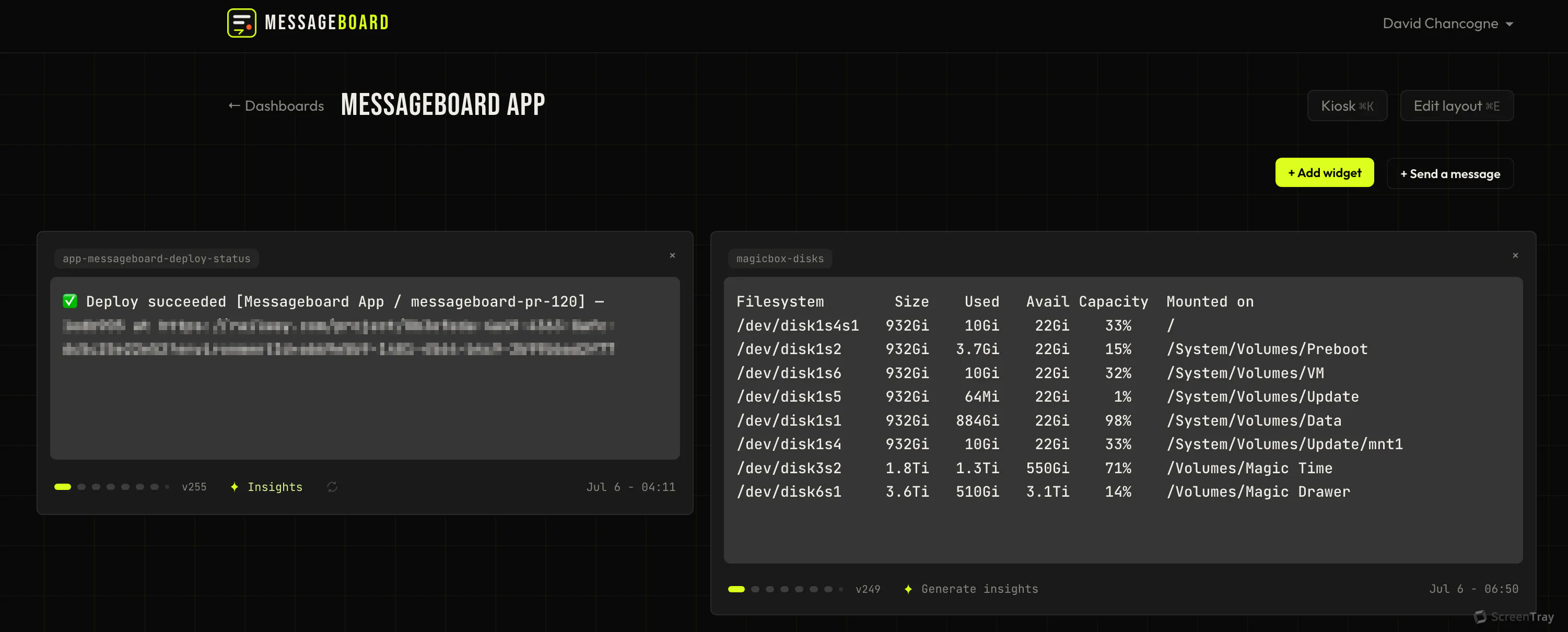Click the /Volumes/Magic Drawer mount path

pyautogui.click(x=1258, y=491)
